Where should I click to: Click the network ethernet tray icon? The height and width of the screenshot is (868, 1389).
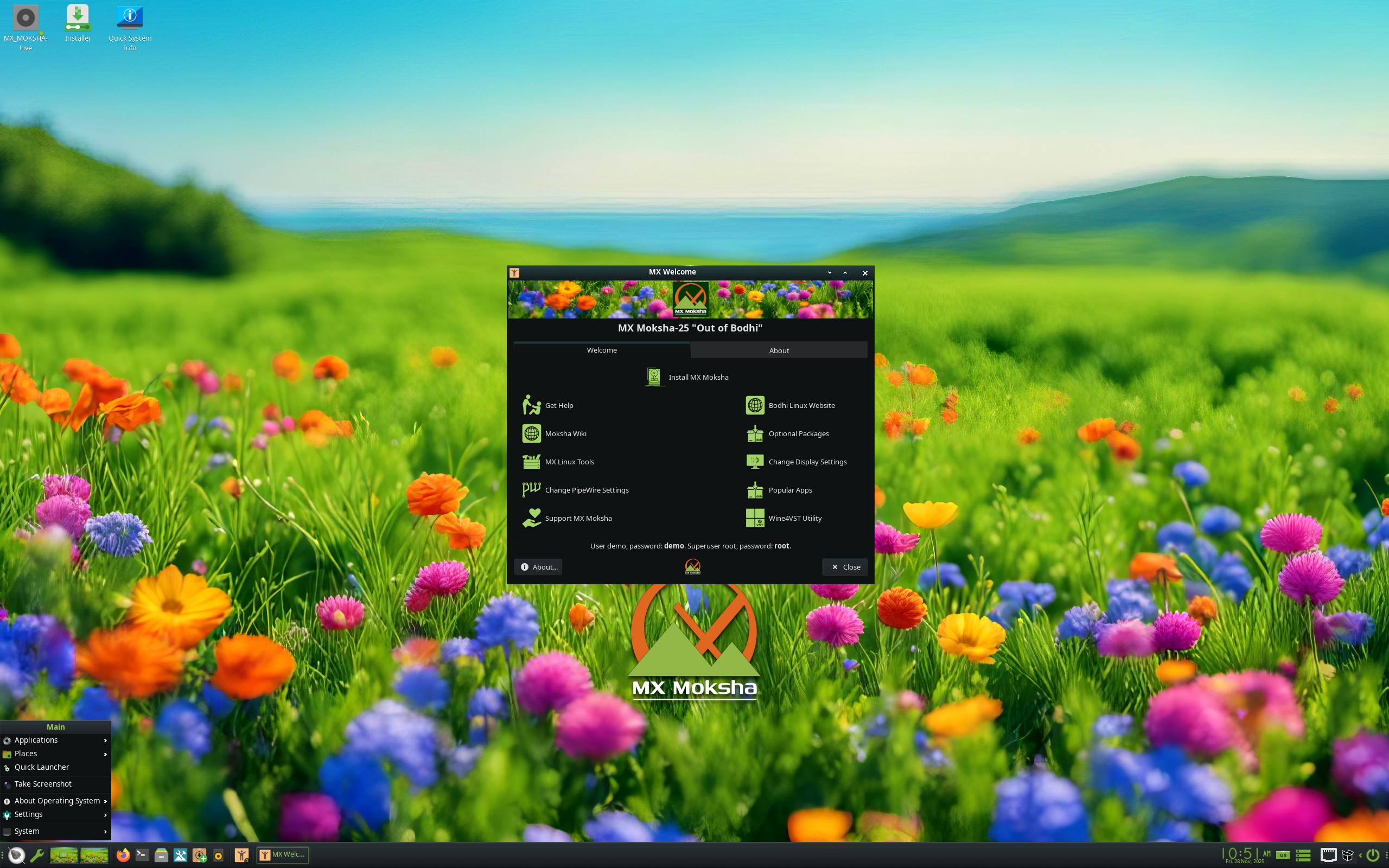pyautogui.click(x=1328, y=855)
